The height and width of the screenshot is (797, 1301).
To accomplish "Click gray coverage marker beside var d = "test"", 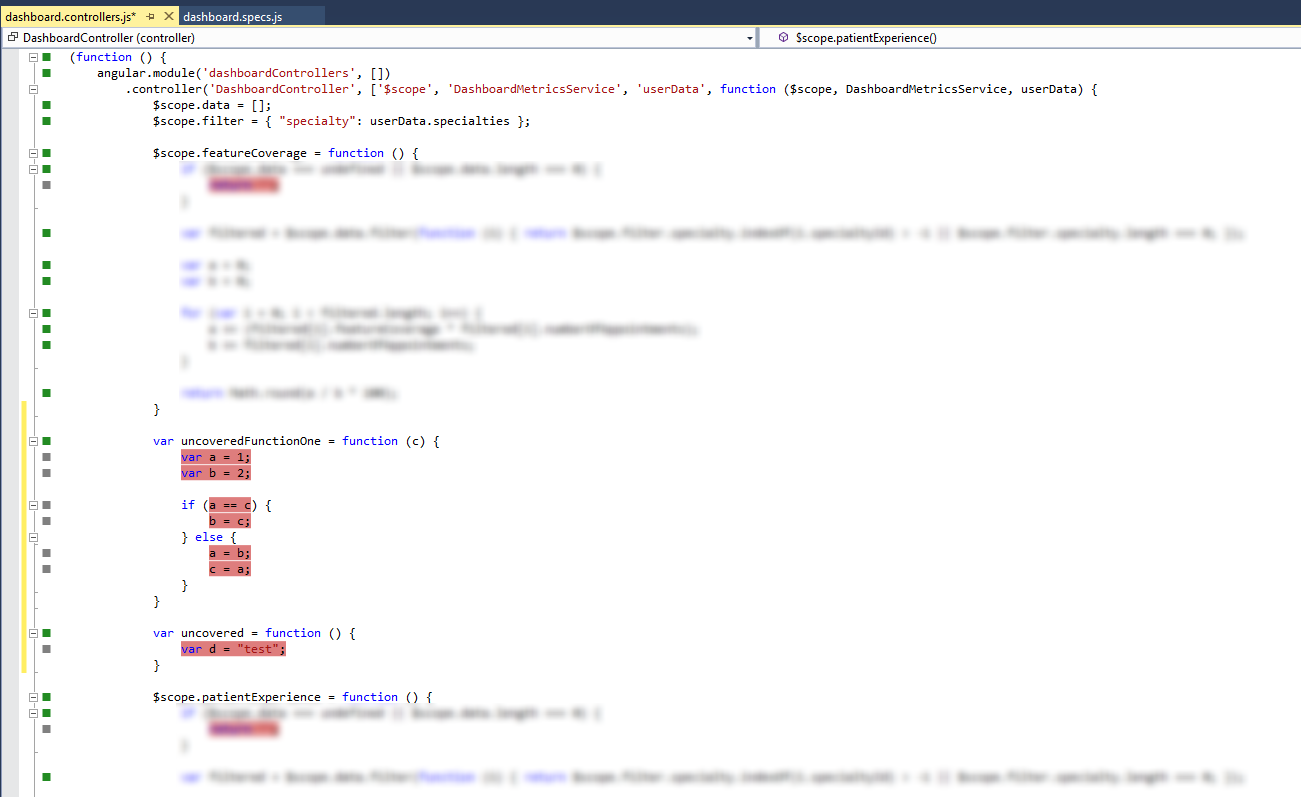I will (46, 649).
